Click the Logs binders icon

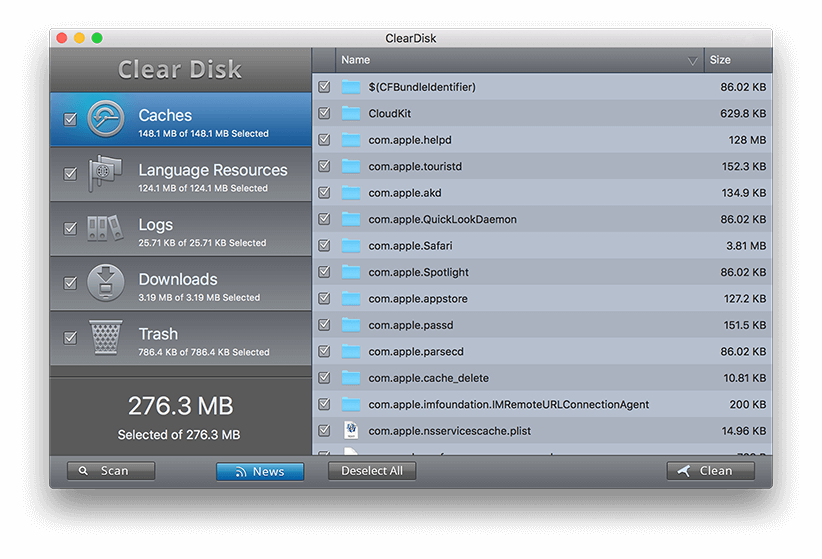click(105, 228)
